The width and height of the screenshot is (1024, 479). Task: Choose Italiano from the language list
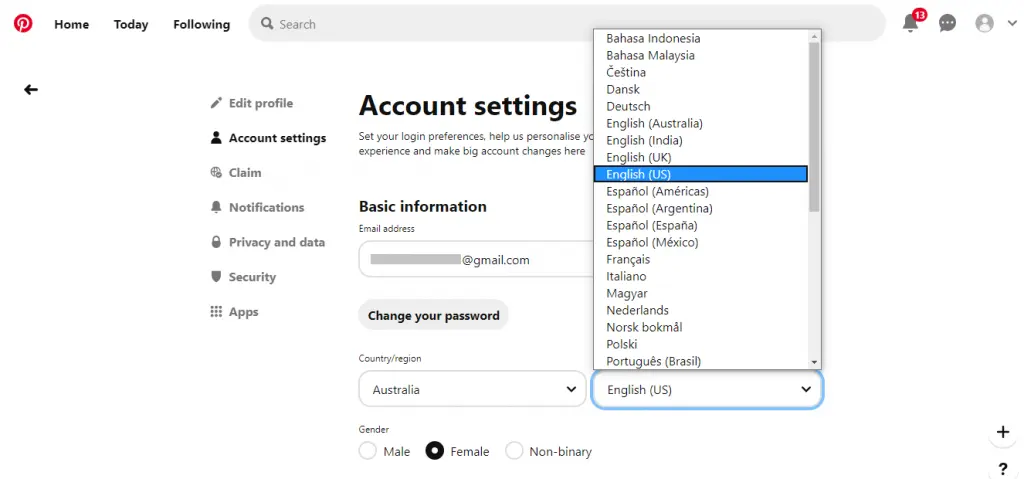click(701, 276)
